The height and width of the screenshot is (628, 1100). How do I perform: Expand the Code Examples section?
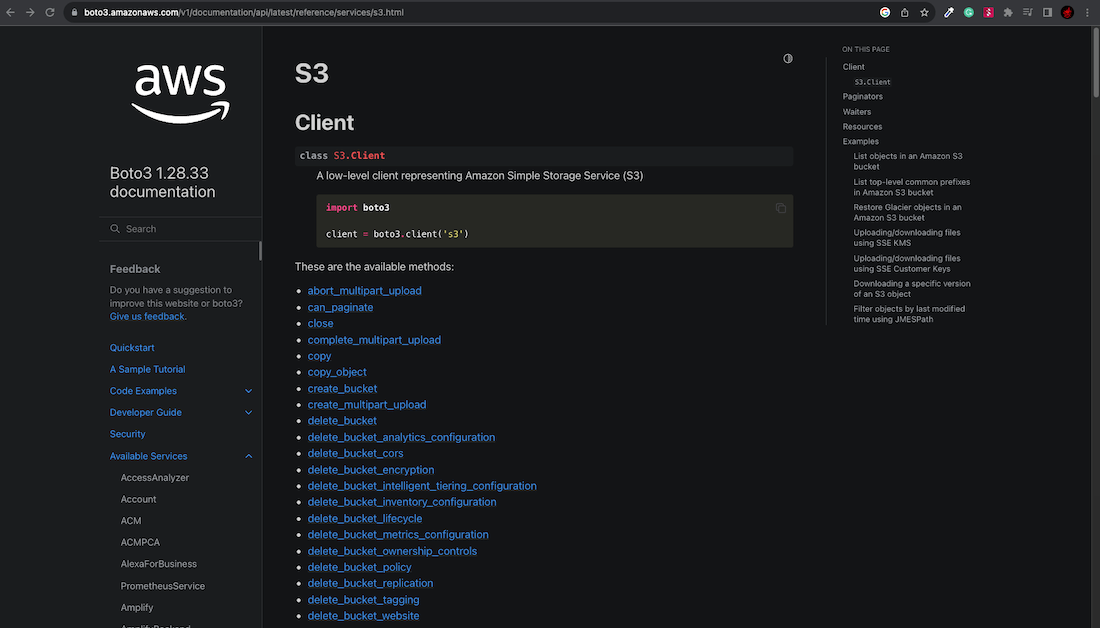249,391
